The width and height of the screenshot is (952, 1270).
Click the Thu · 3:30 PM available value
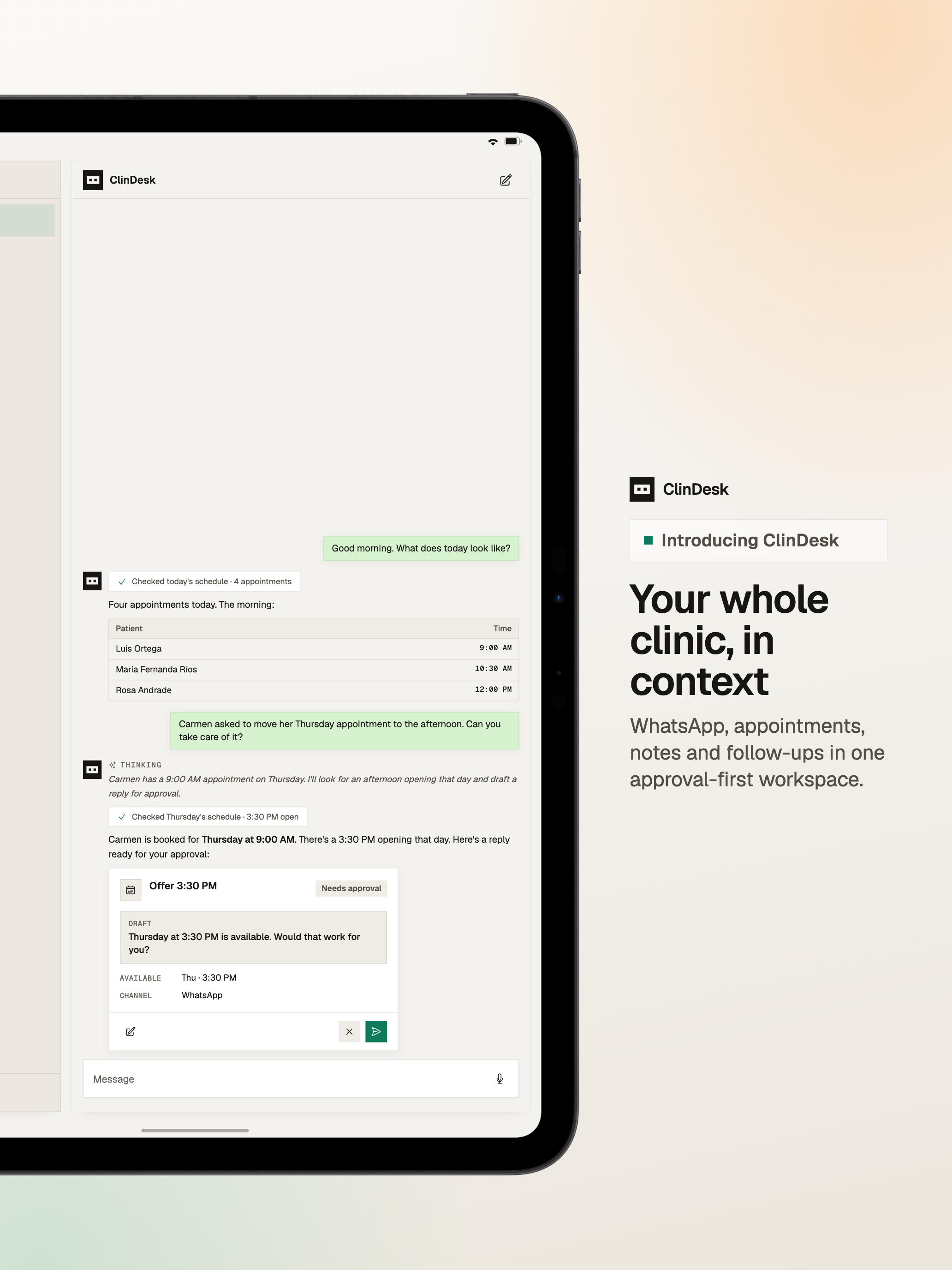(x=209, y=977)
